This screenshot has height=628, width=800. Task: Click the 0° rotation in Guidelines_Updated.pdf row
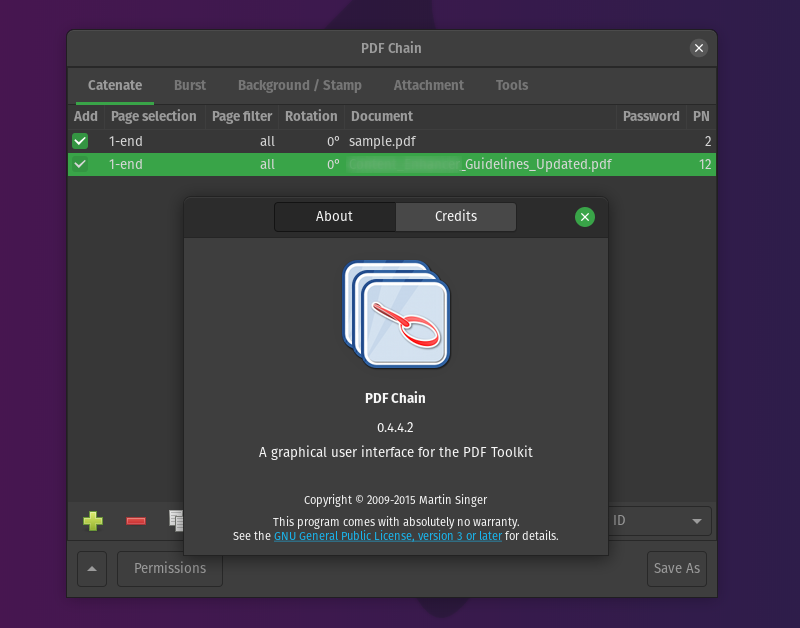click(333, 164)
